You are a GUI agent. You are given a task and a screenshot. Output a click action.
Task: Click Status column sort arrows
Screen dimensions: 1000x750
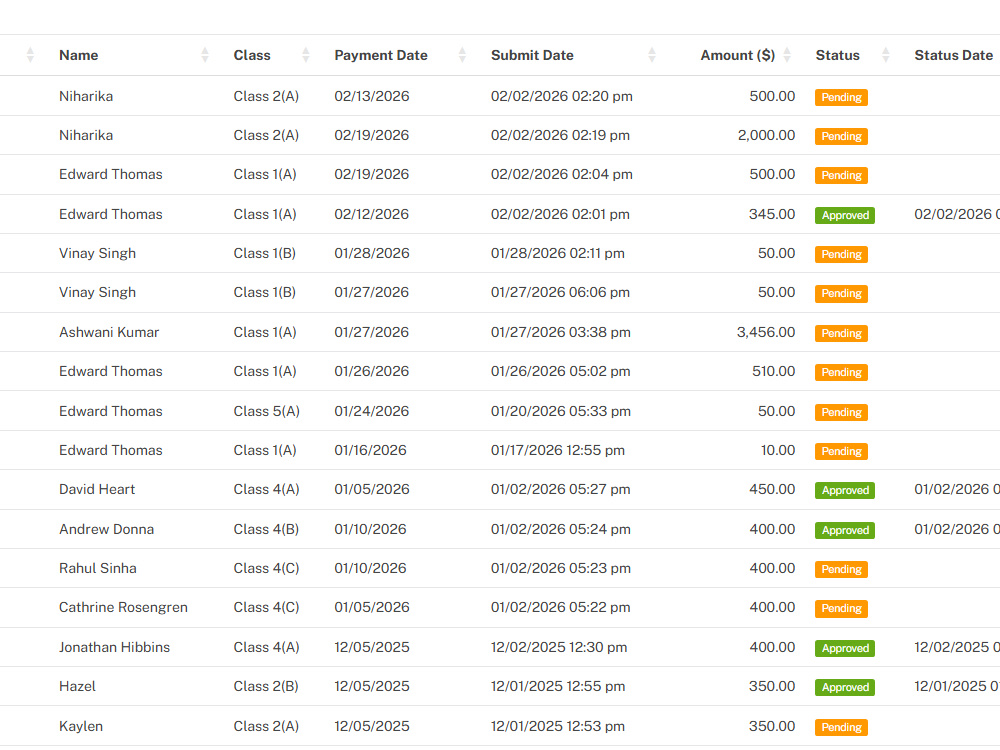(885, 55)
